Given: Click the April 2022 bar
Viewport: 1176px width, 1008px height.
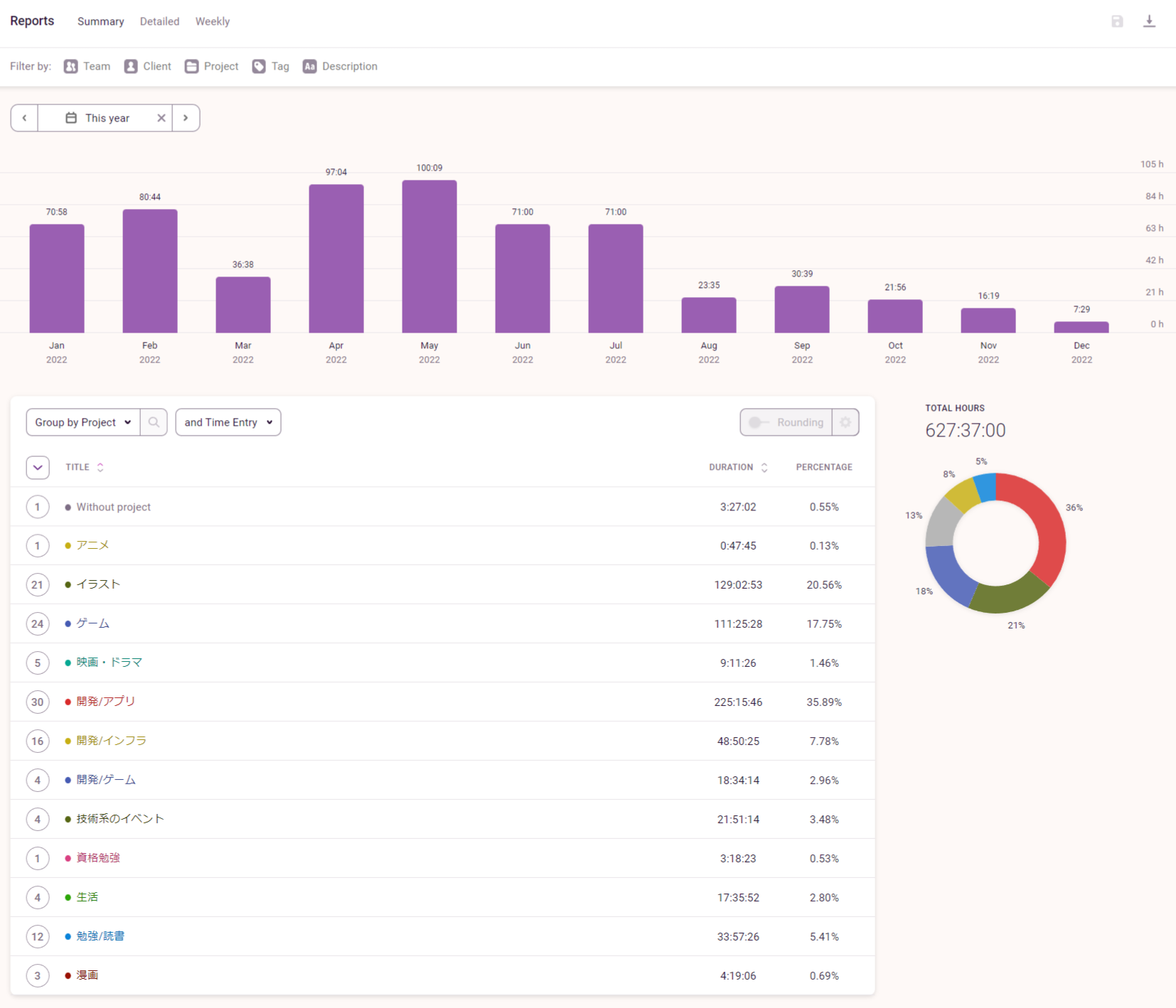Looking at the screenshot, I should (x=336, y=259).
